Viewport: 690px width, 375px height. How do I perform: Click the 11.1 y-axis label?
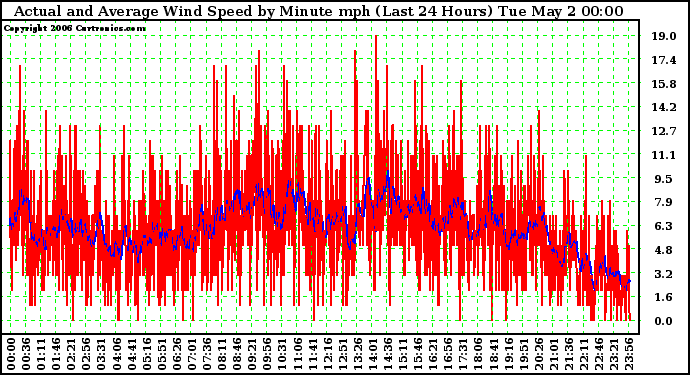click(664, 155)
